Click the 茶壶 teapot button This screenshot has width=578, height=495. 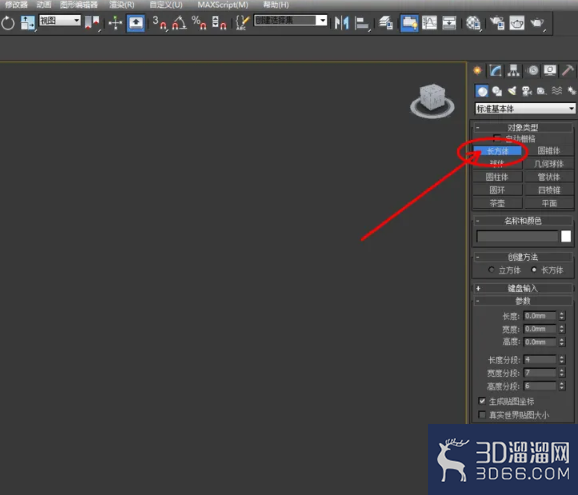click(x=498, y=203)
